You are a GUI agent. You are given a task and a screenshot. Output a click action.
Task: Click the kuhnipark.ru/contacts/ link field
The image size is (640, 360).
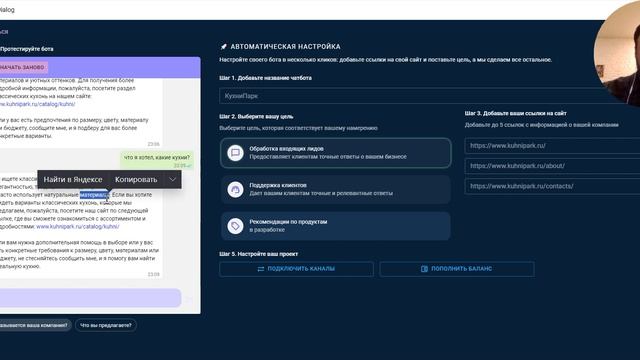[552, 186]
